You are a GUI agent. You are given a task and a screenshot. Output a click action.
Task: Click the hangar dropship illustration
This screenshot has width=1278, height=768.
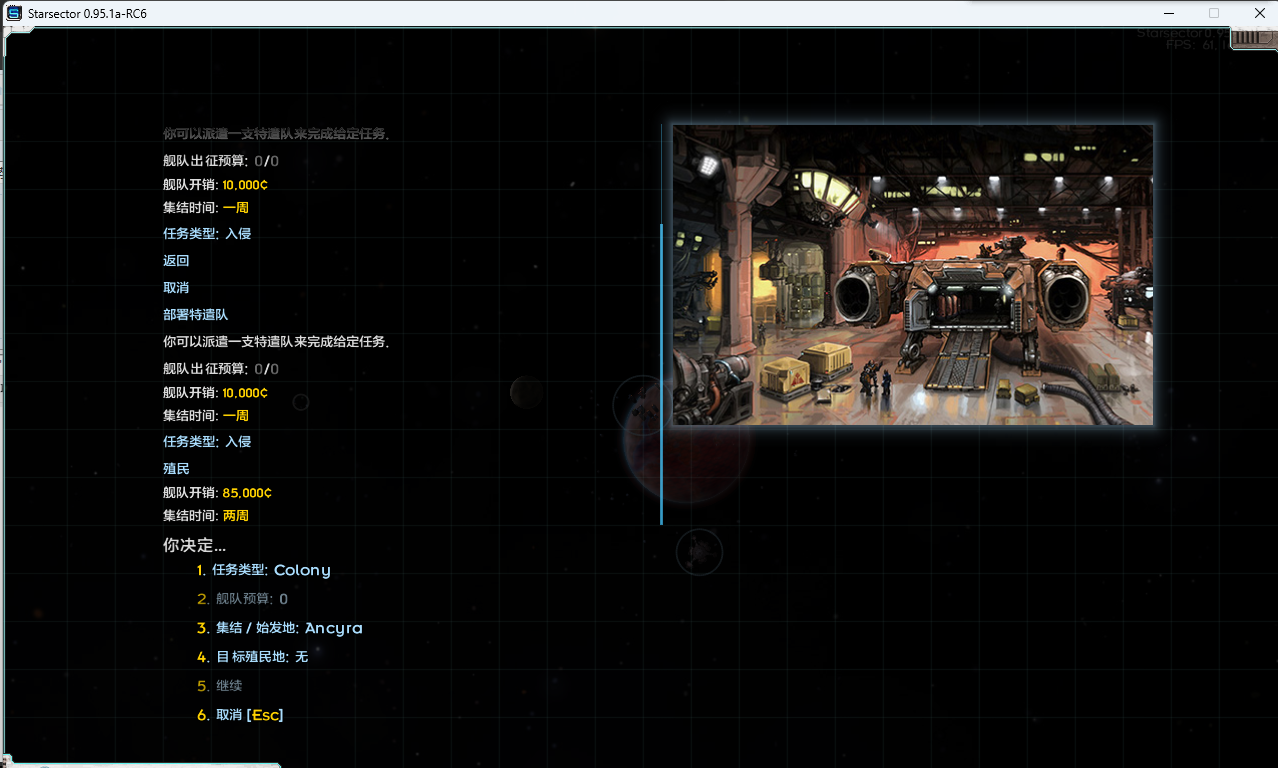pyautogui.click(x=912, y=275)
